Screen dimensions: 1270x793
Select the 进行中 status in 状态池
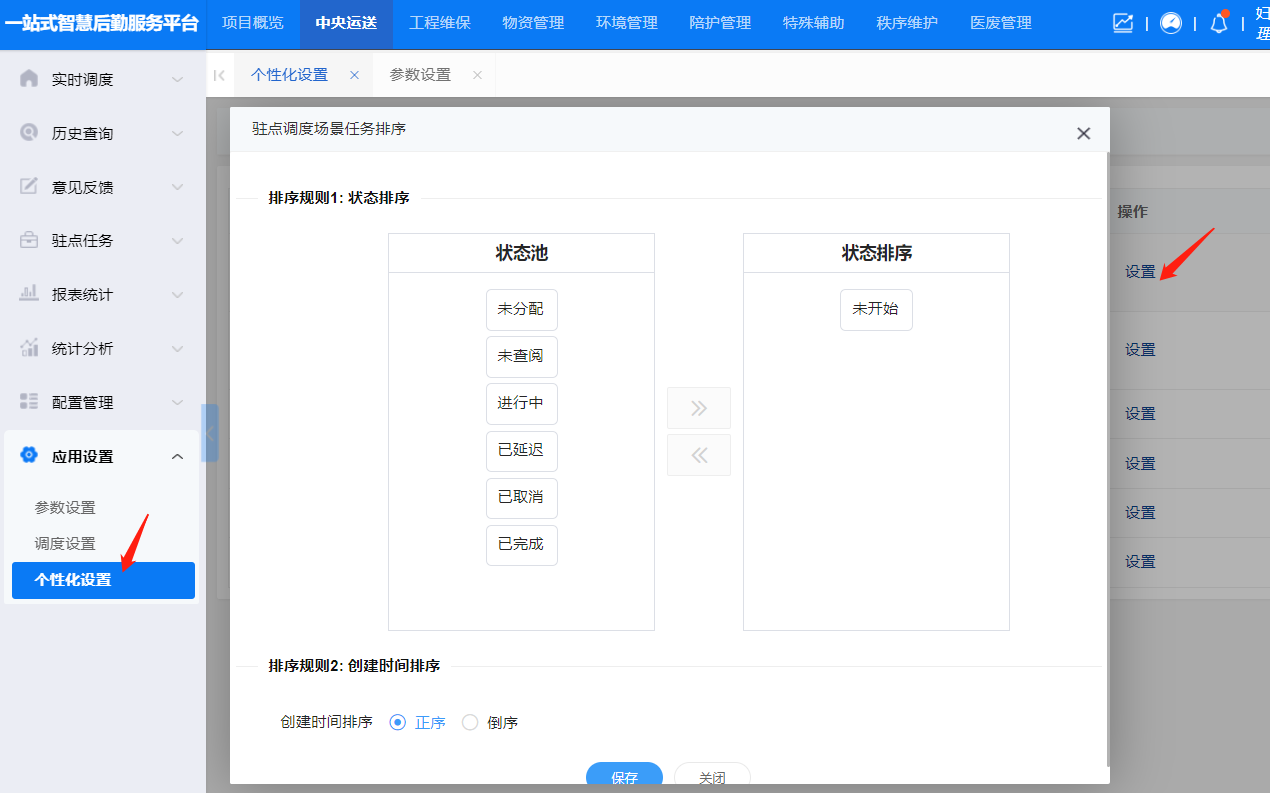click(x=521, y=403)
